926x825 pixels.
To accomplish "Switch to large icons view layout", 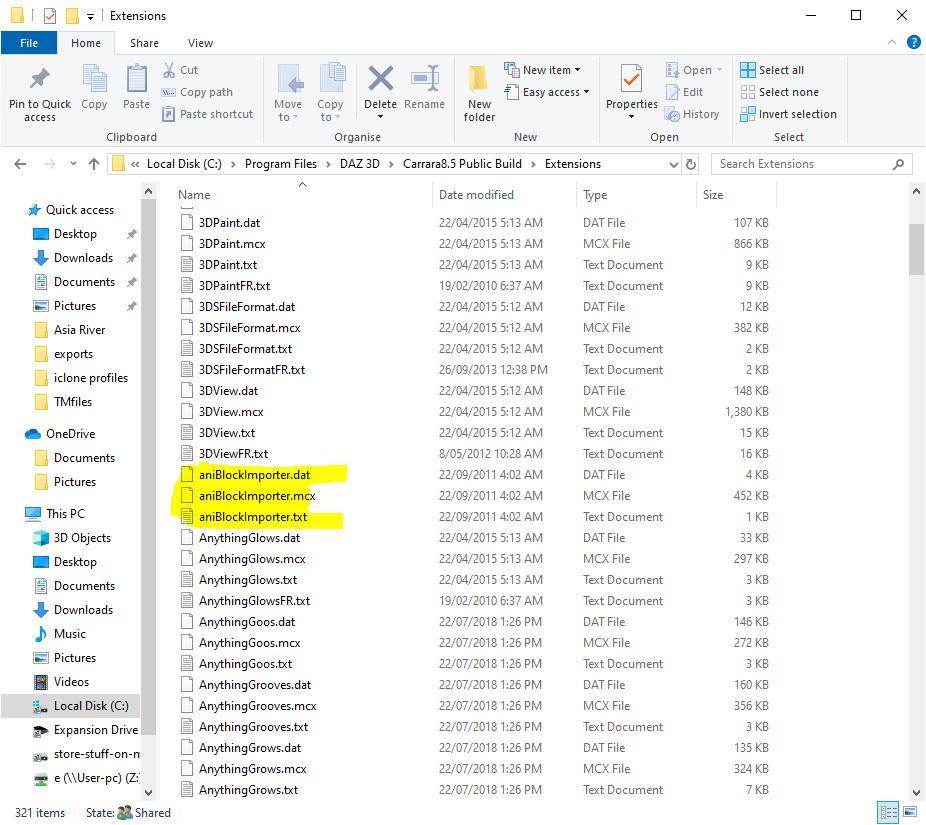I will 910,813.
